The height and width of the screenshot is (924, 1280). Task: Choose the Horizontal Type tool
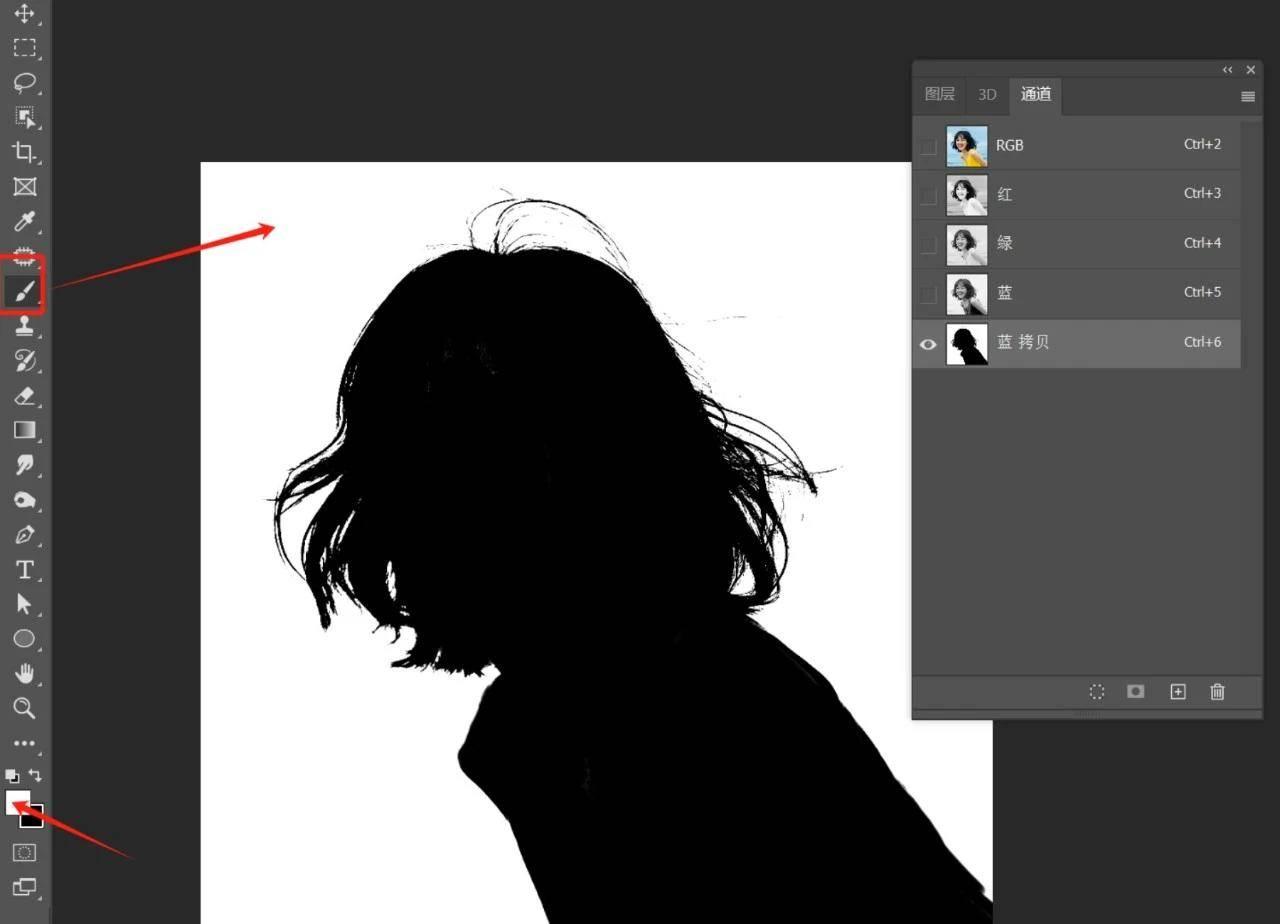24,570
